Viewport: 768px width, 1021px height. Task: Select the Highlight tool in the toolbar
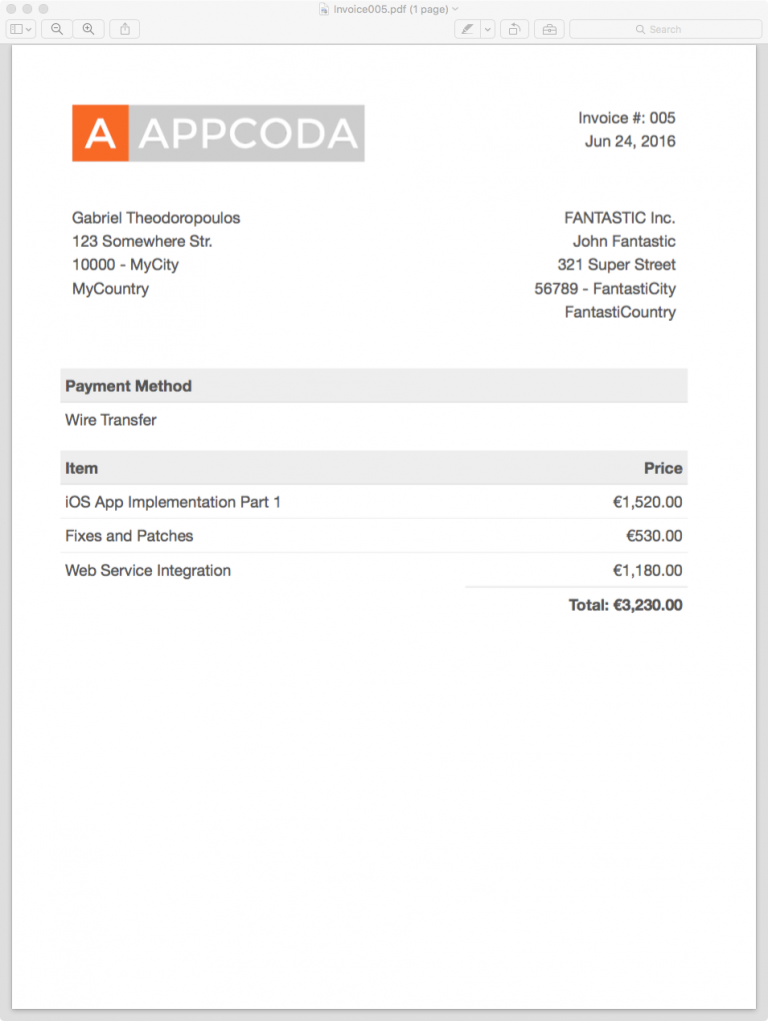[x=468, y=28]
